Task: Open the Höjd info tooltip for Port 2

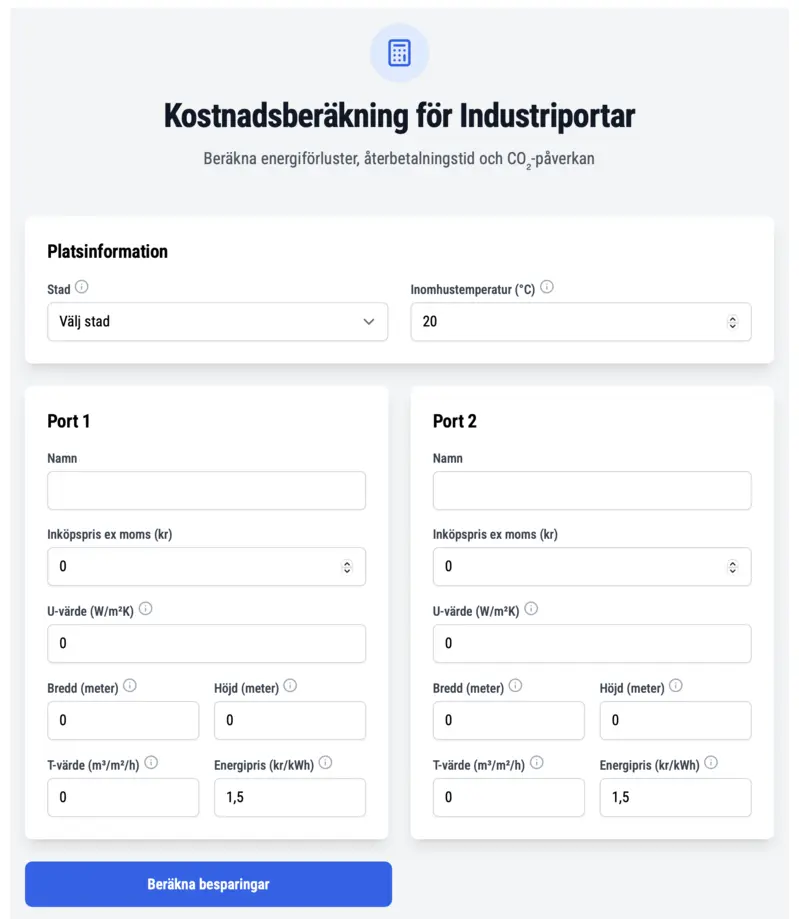Action: (x=675, y=685)
